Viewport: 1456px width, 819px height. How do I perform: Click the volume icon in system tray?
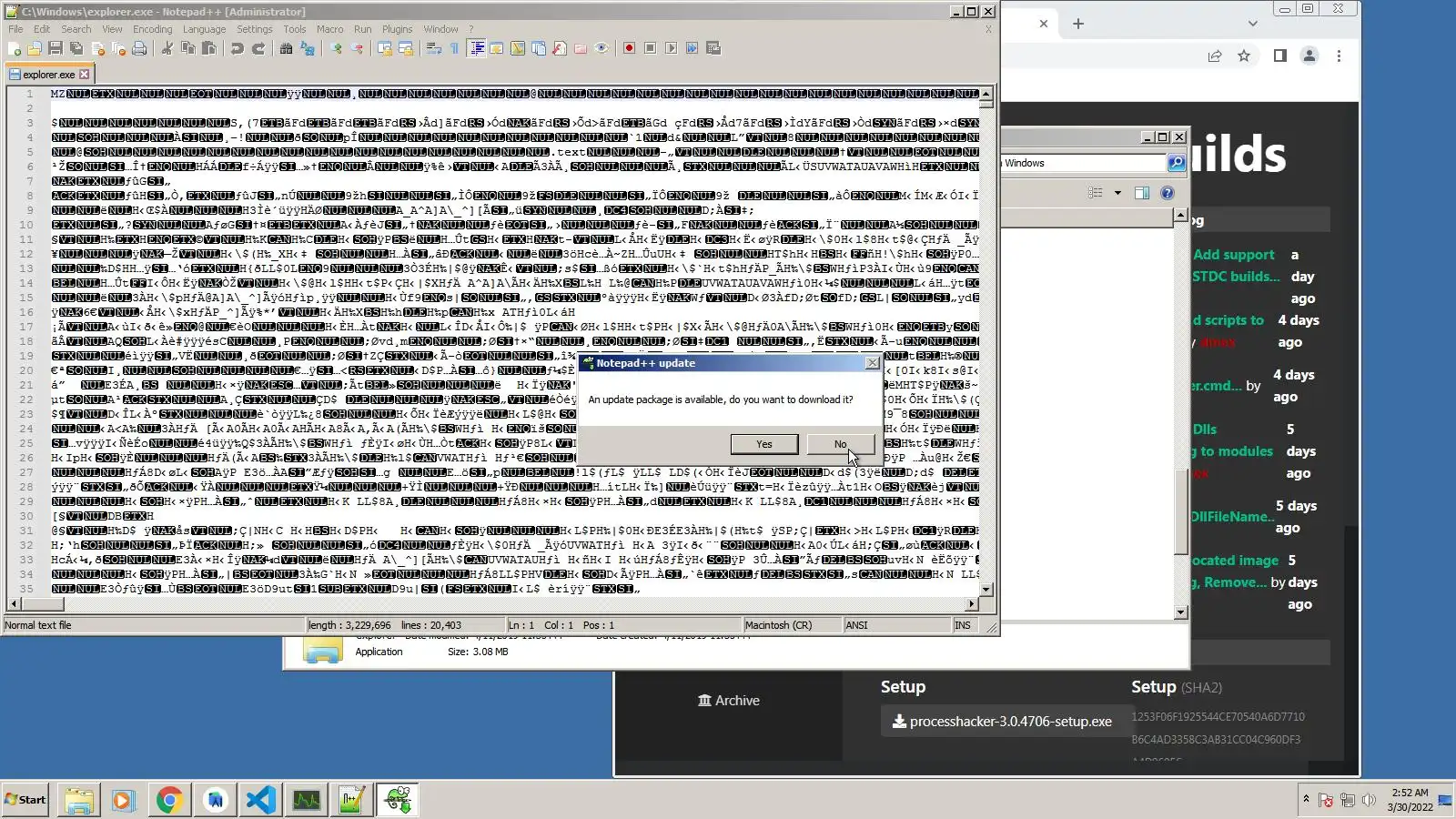tap(1369, 801)
